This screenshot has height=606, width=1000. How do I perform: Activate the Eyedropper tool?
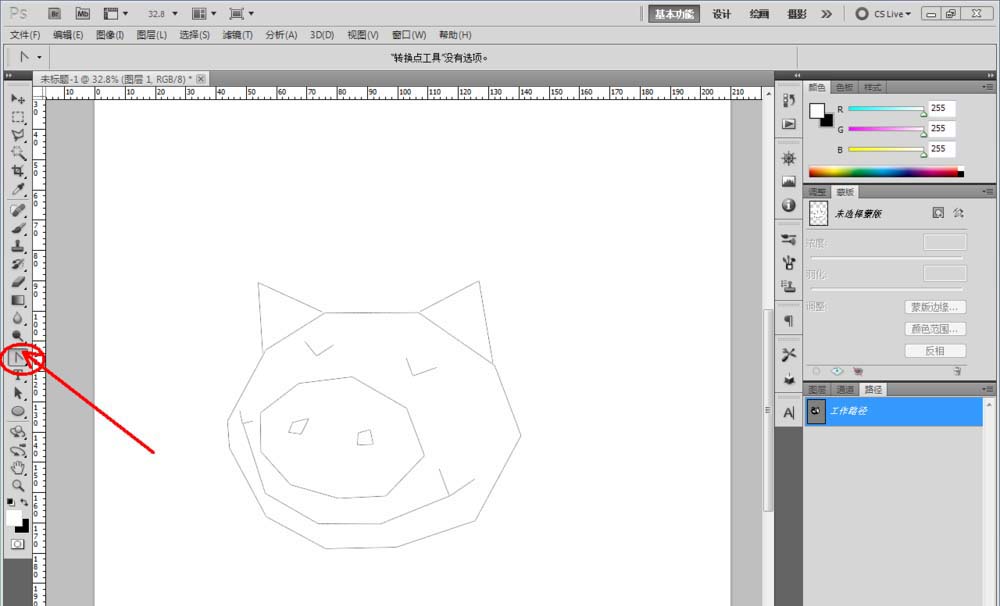[x=18, y=189]
